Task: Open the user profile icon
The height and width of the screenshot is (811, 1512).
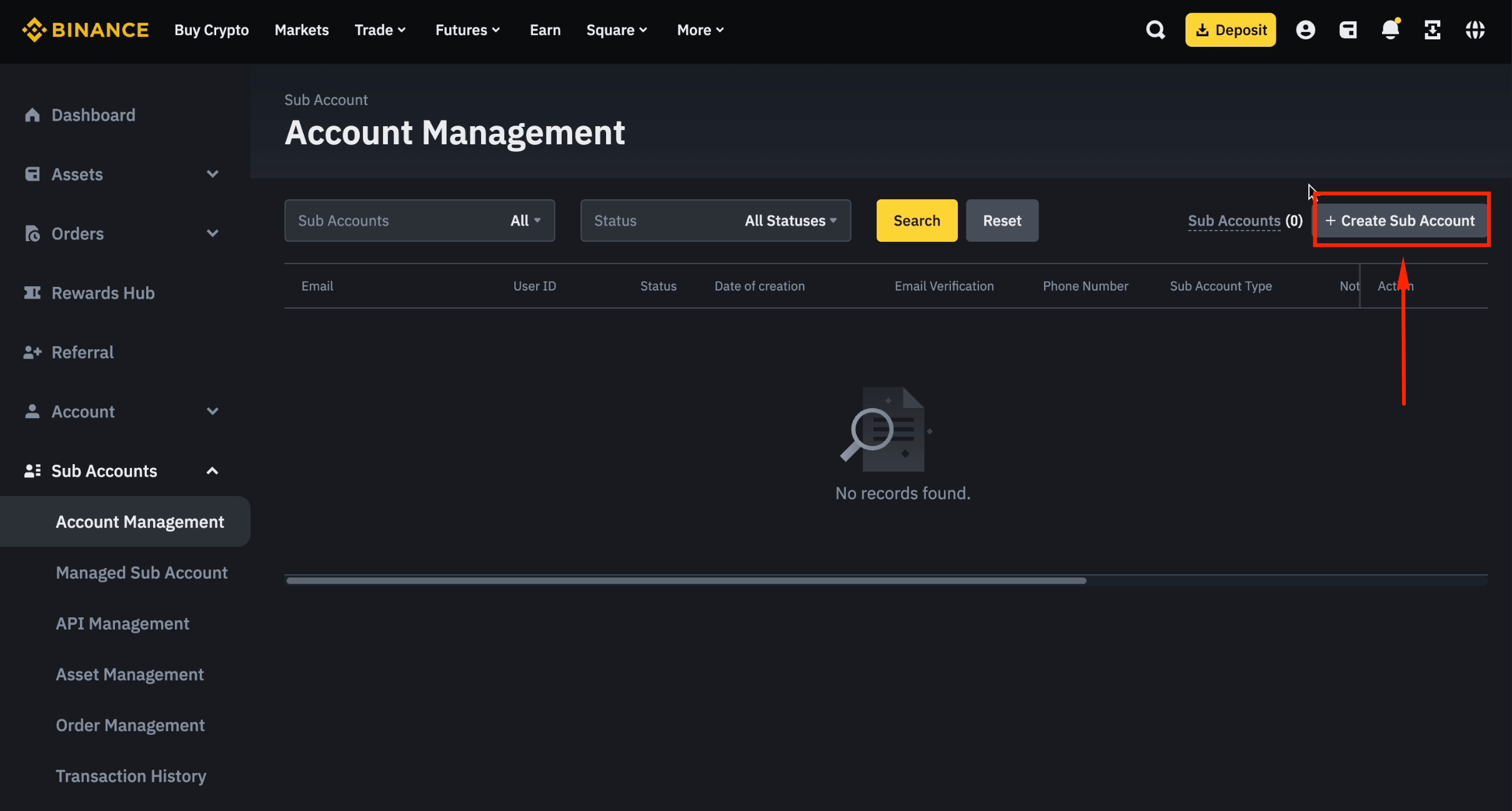Action: [x=1306, y=29]
